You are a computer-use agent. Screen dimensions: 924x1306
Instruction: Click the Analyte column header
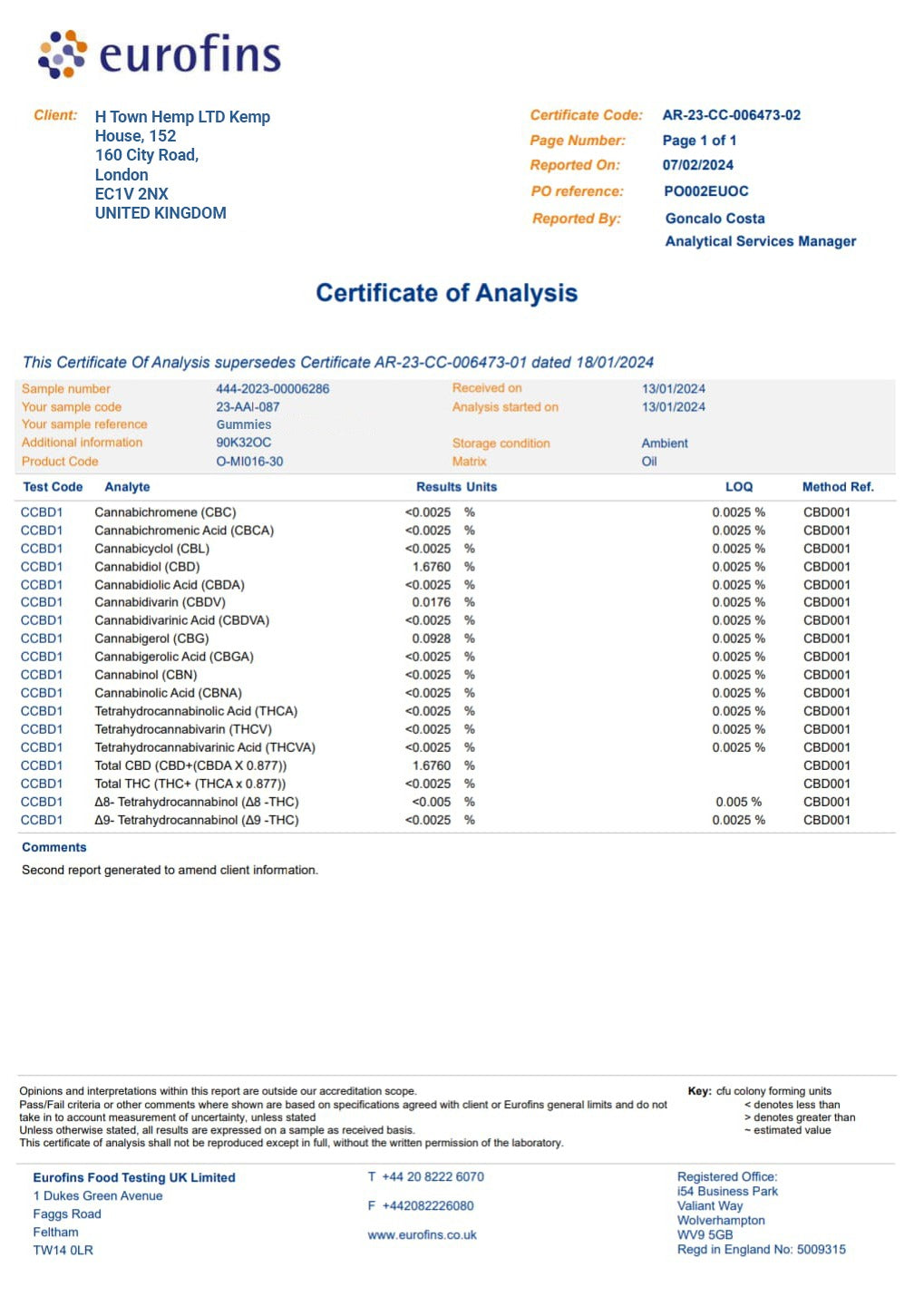point(127,487)
